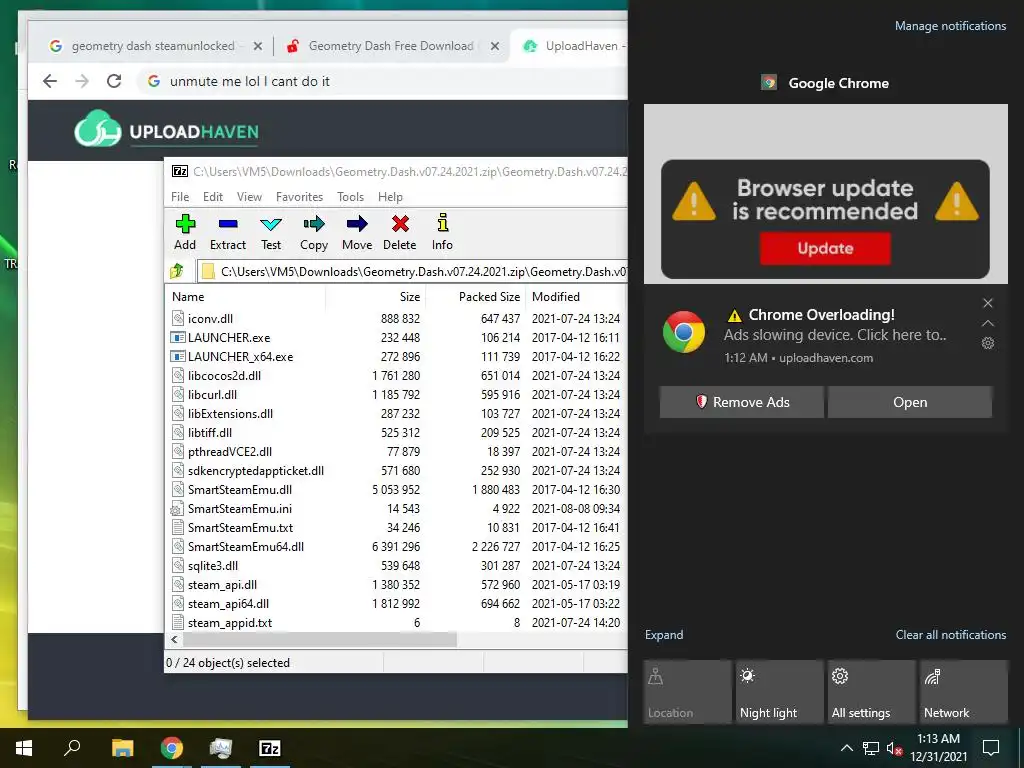The height and width of the screenshot is (768, 1024).
Task: Open notification settings gear icon
Action: (987, 343)
